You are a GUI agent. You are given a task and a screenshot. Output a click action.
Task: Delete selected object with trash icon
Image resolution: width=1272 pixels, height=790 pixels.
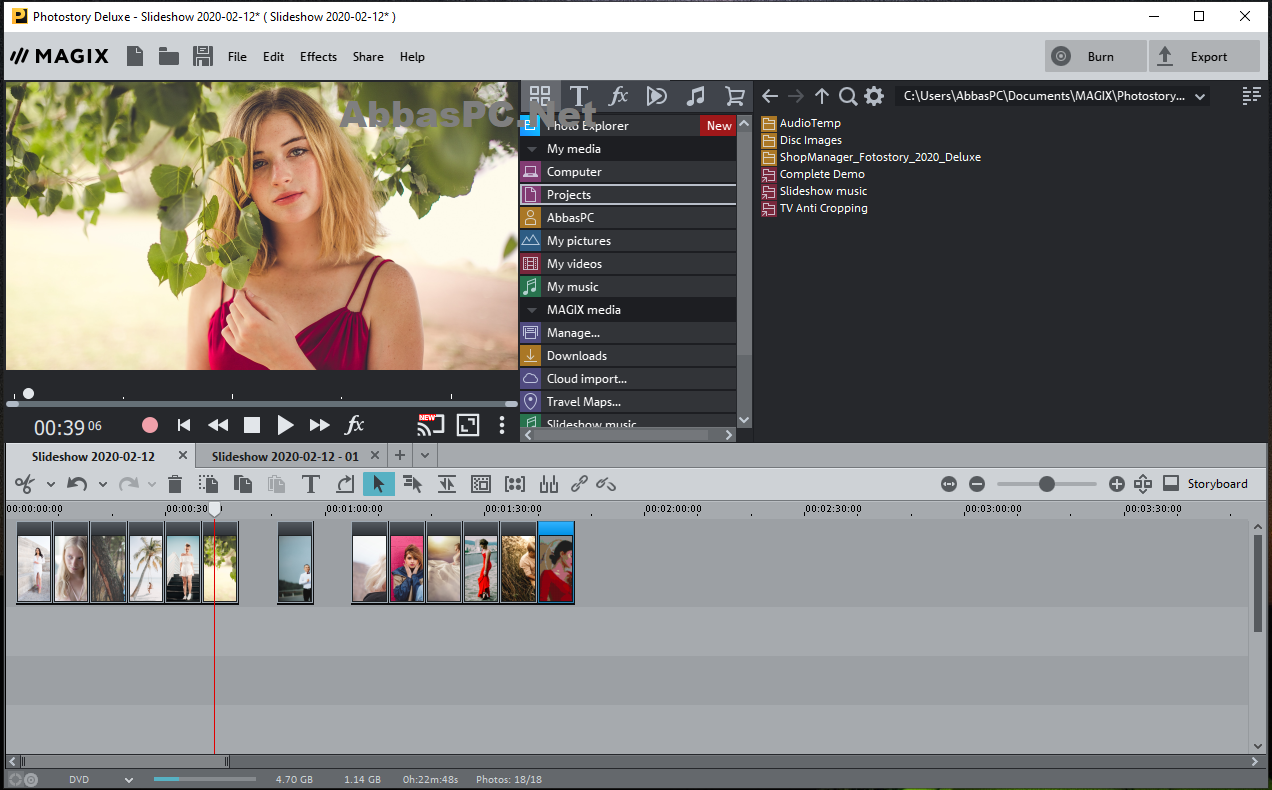point(175,484)
